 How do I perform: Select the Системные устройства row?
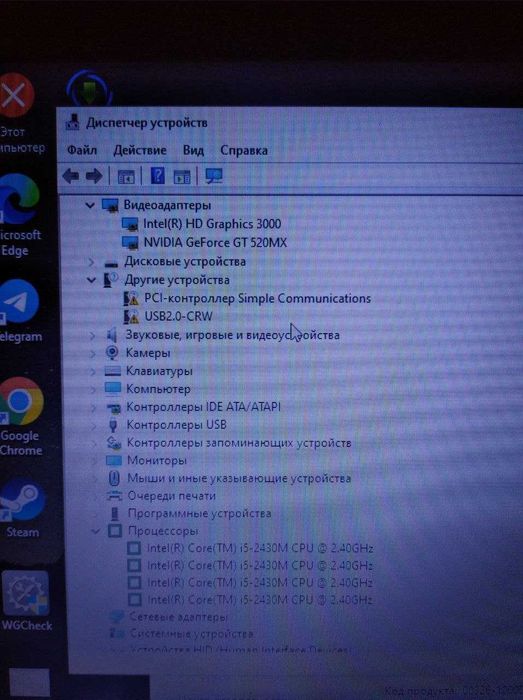[x=192, y=633]
